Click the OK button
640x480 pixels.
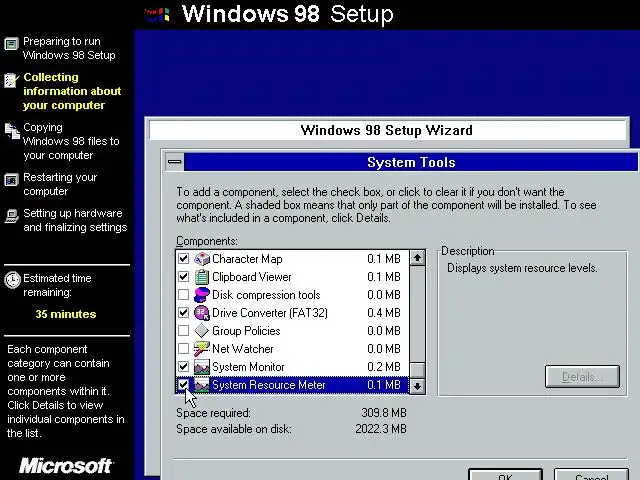(x=505, y=475)
